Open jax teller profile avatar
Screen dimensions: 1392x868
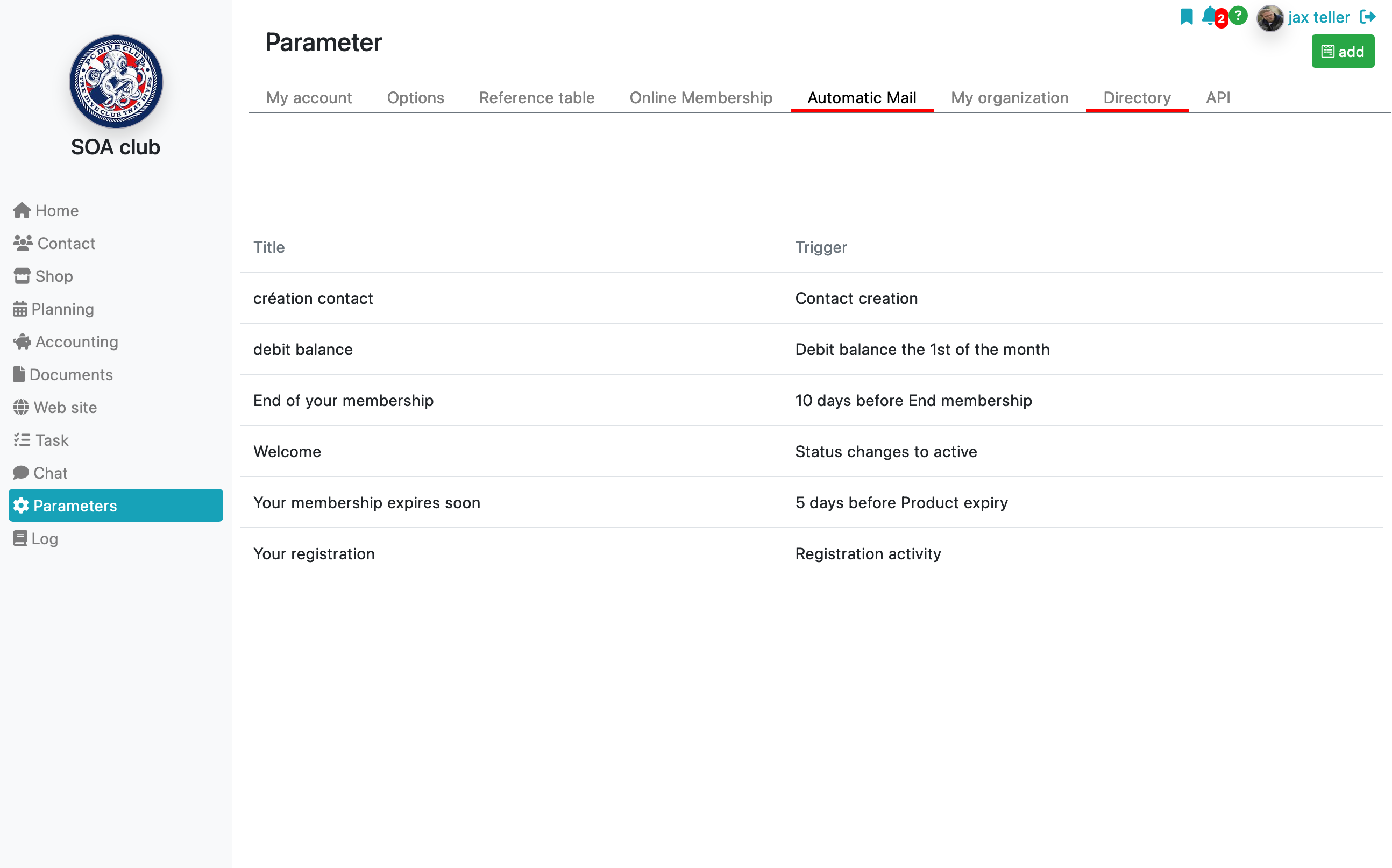(x=1270, y=18)
